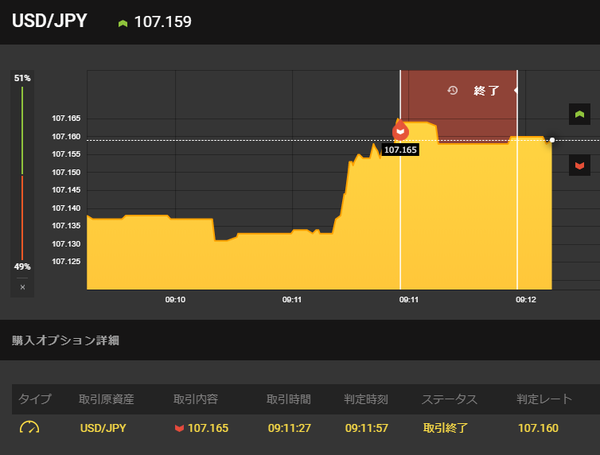
Task: Click the red entry marker on the chart
Action: click(400, 131)
